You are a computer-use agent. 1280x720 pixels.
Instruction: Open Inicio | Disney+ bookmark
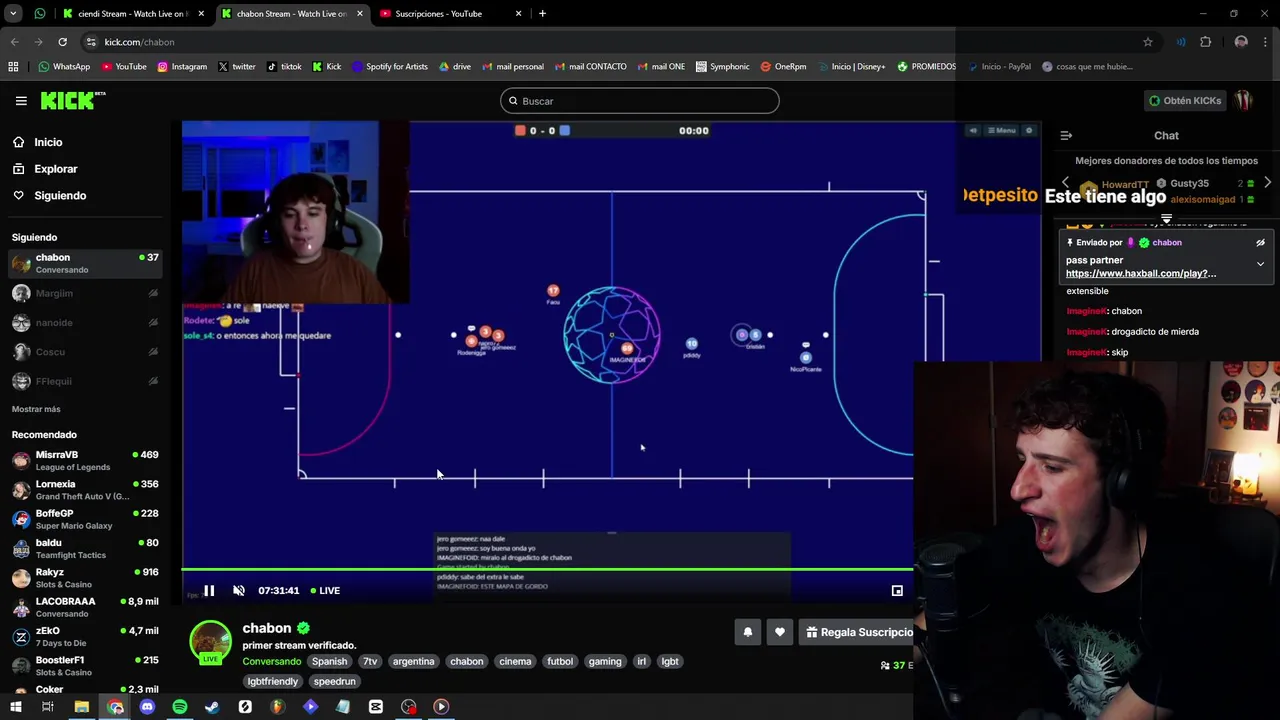coord(851,67)
